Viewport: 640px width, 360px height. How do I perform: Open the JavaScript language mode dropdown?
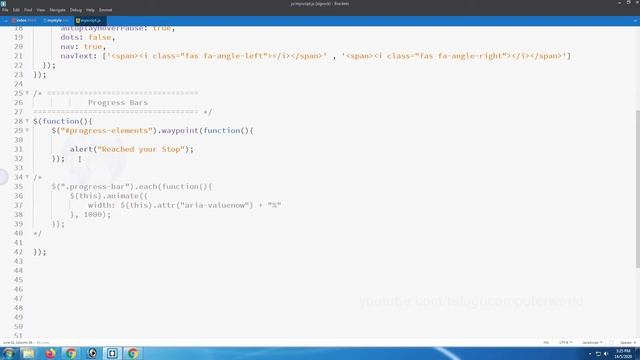pos(592,342)
